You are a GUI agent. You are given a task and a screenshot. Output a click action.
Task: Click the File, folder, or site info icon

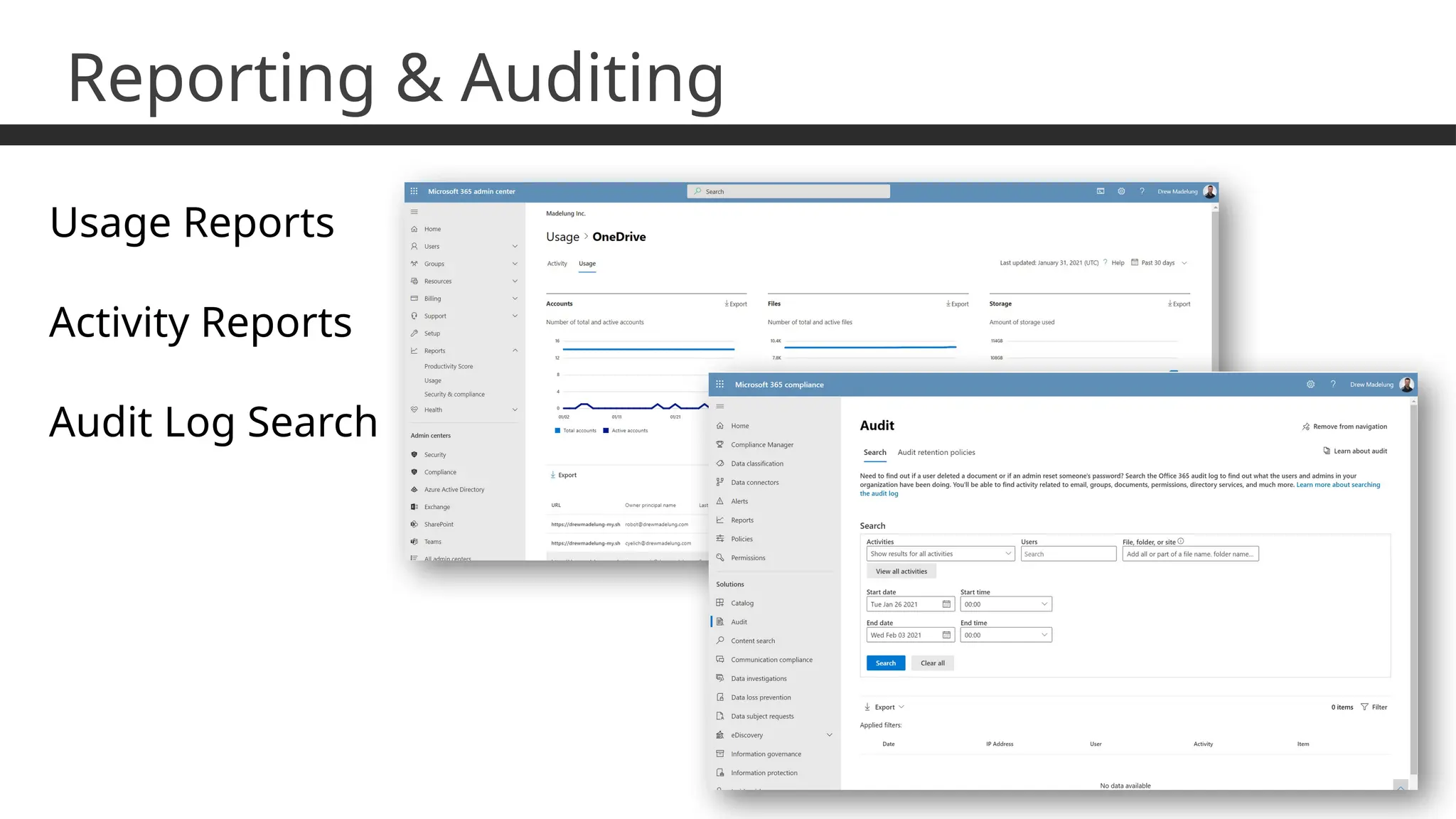[1181, 541]
